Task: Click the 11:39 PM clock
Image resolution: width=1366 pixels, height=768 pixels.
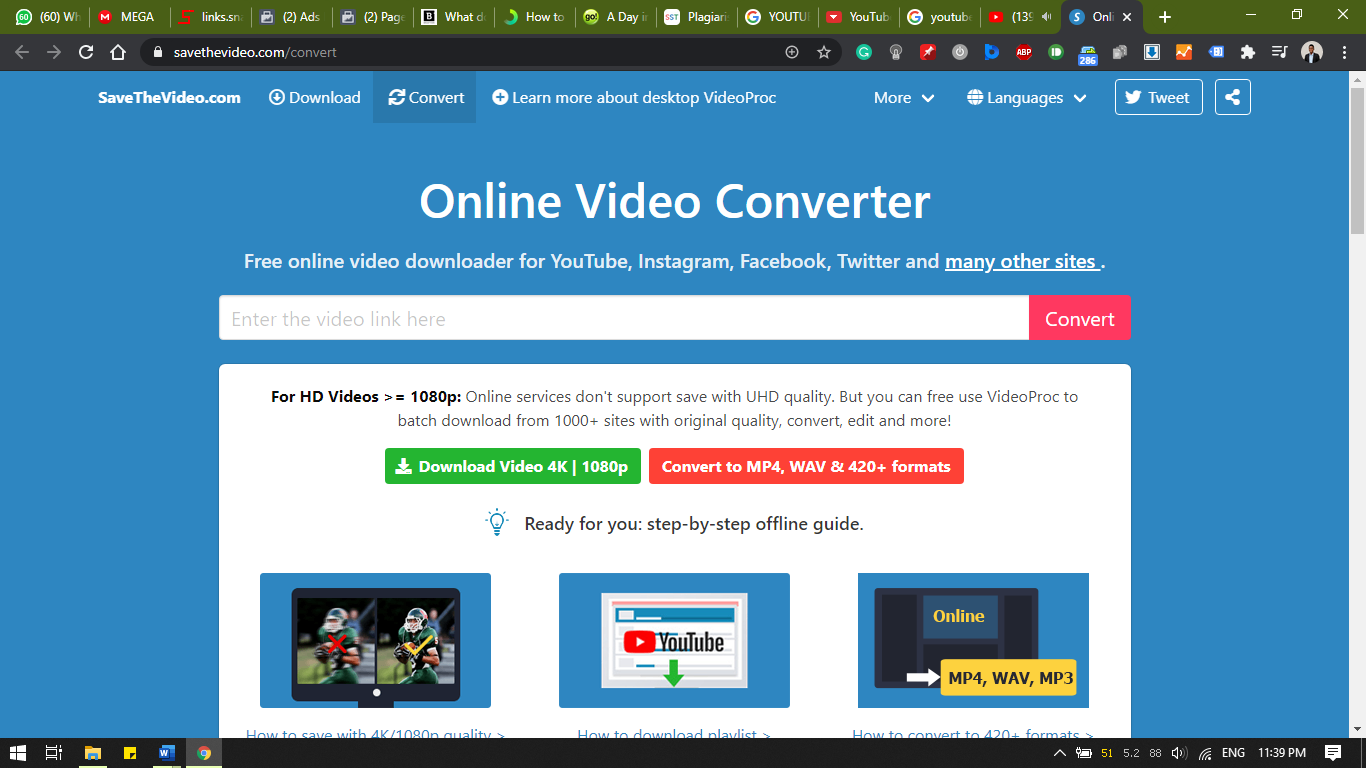Action: [x=1282, y=753]
